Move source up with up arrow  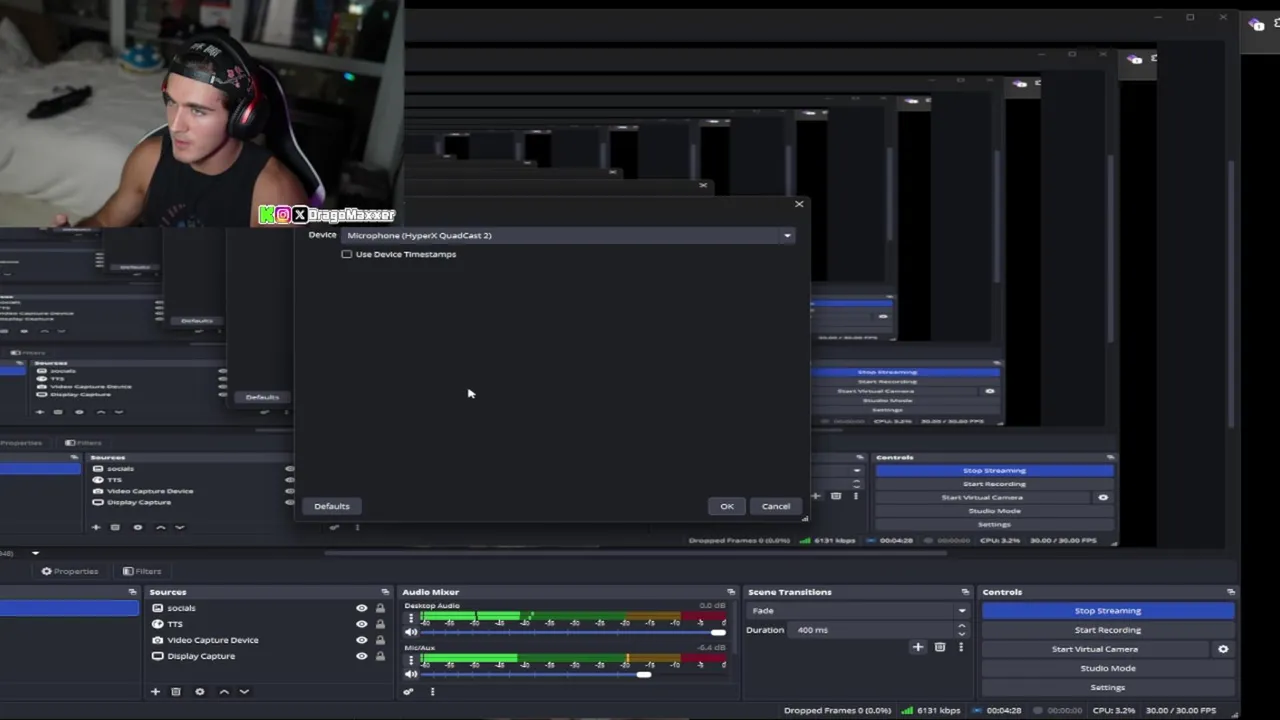(224, 691)
